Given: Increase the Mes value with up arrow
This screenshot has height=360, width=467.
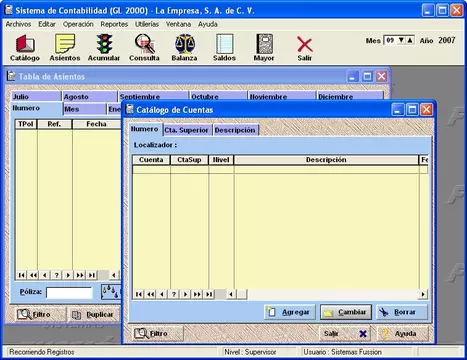Looking at the screenshot, I should [x=410, y=40].
